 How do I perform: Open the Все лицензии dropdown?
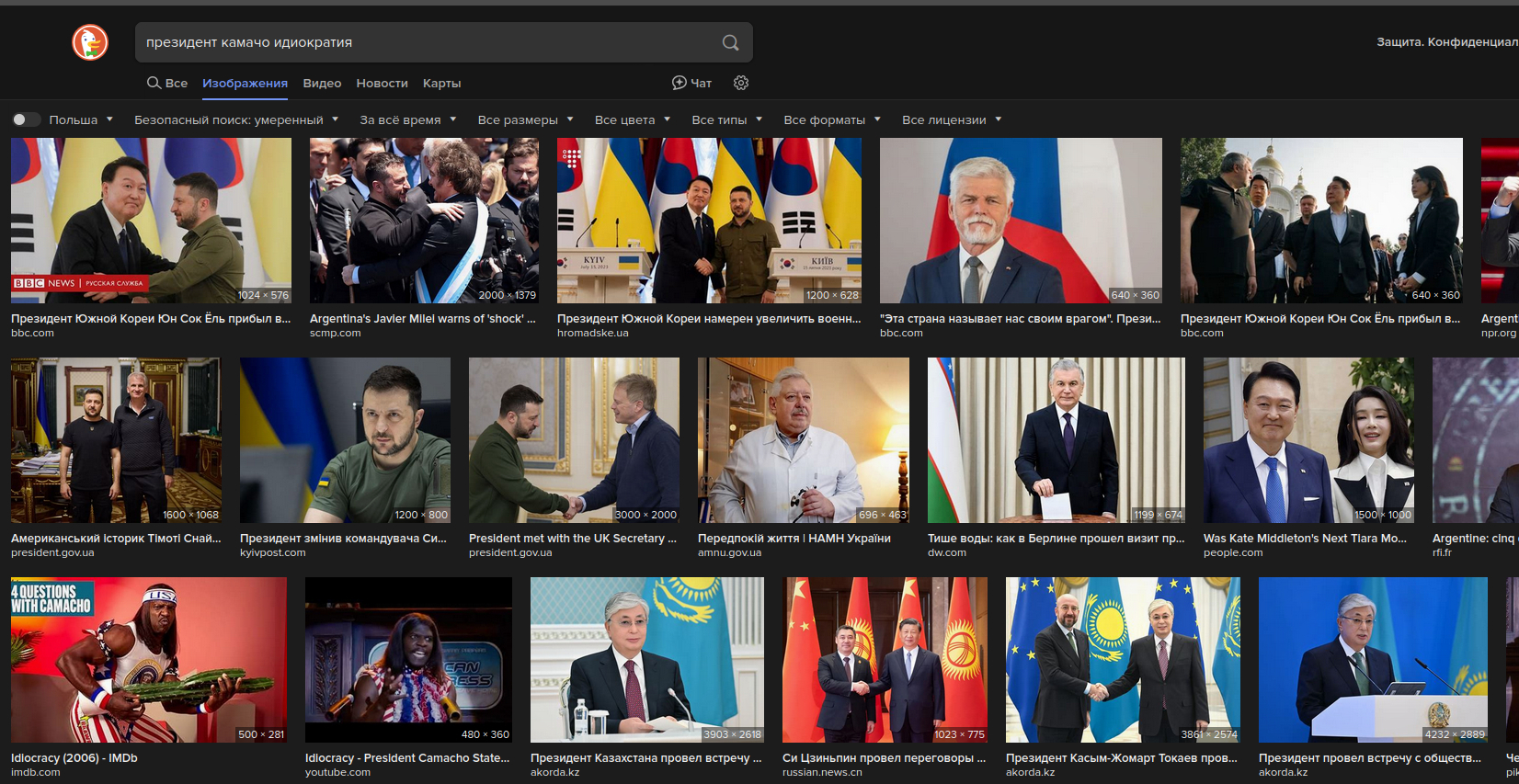pos(952,119)
